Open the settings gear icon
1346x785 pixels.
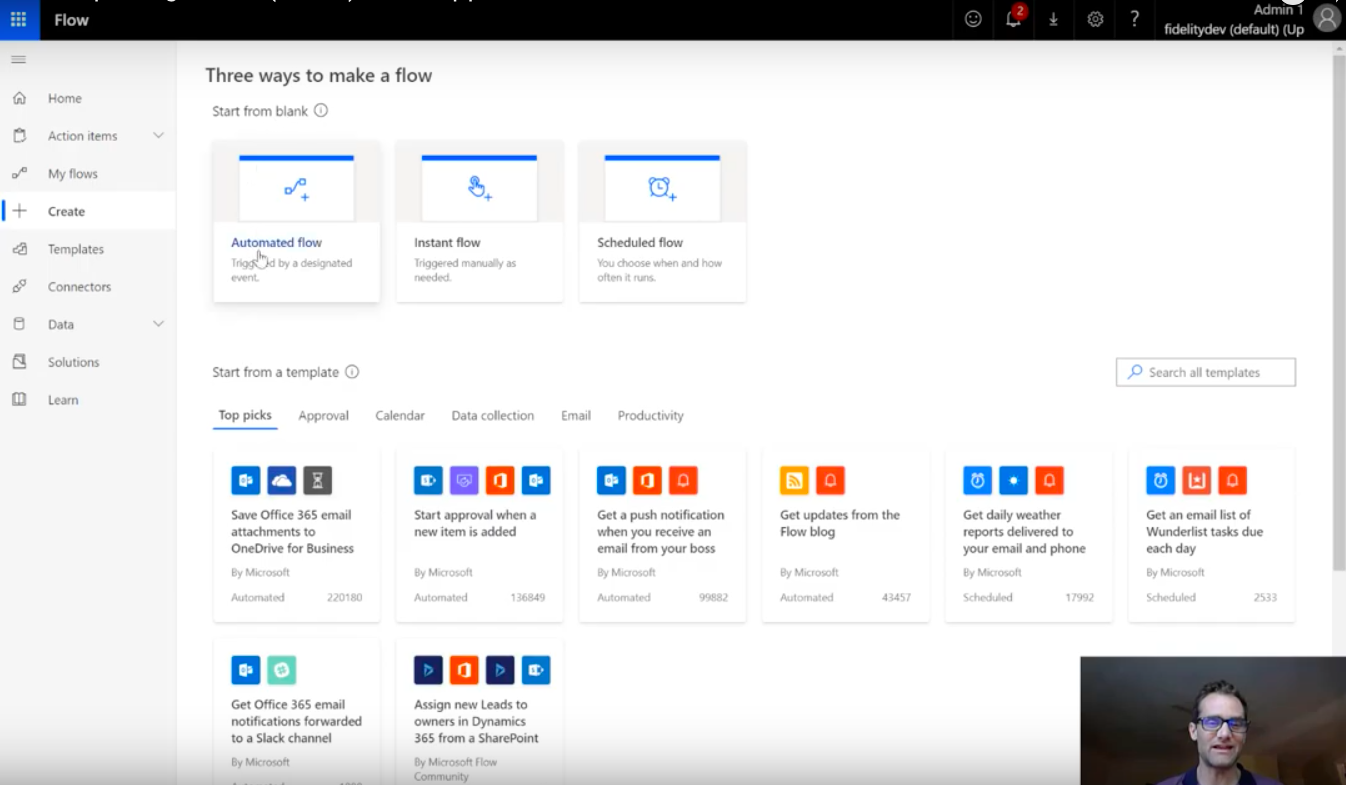(1095, 19)
